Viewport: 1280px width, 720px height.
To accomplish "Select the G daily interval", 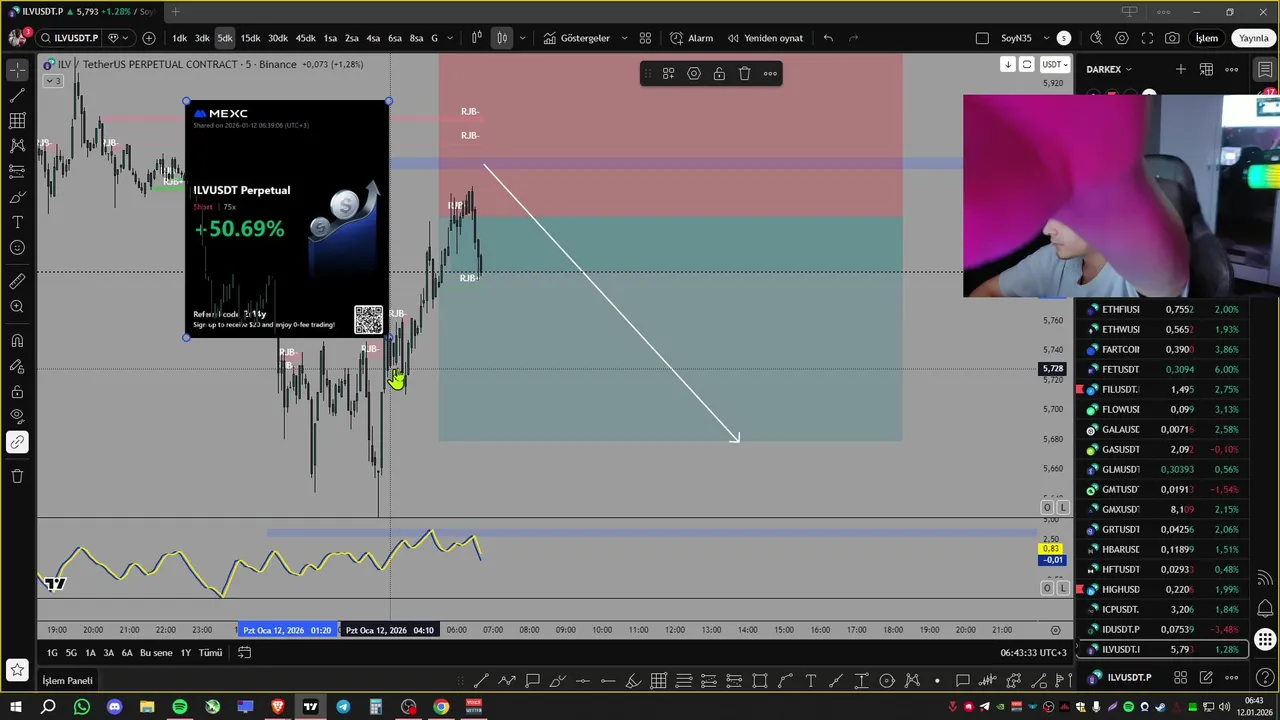I will (434, 38).
